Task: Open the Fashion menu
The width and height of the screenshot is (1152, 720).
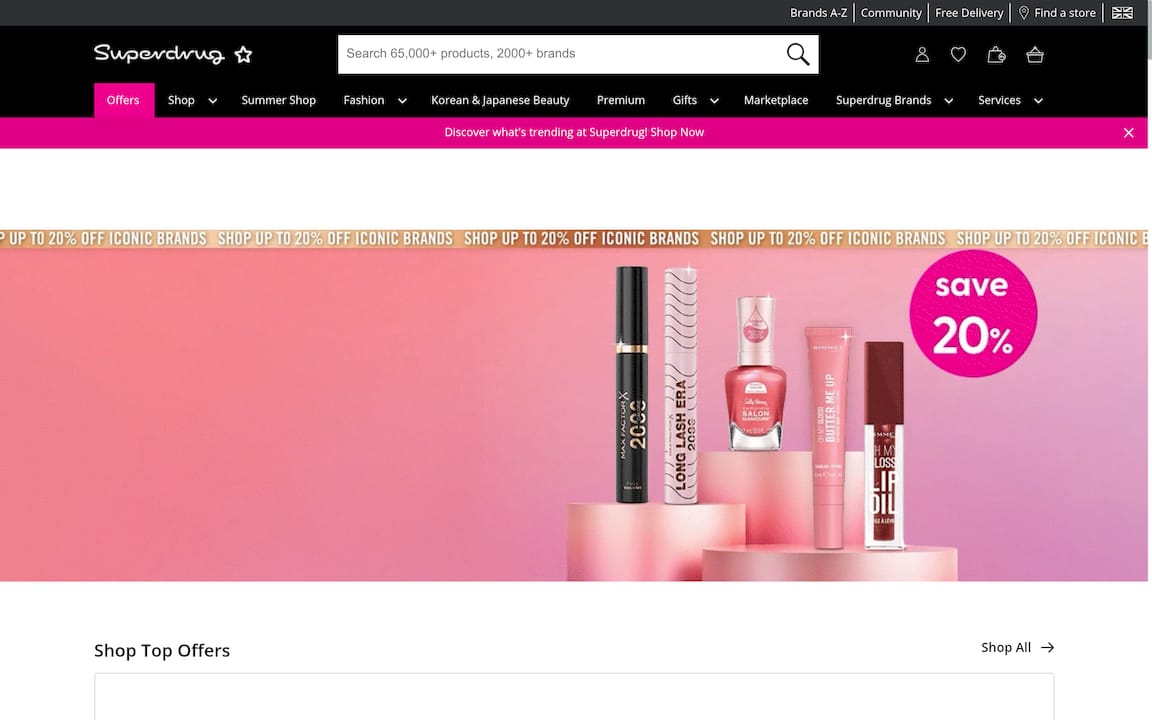Action: [364, 100]
